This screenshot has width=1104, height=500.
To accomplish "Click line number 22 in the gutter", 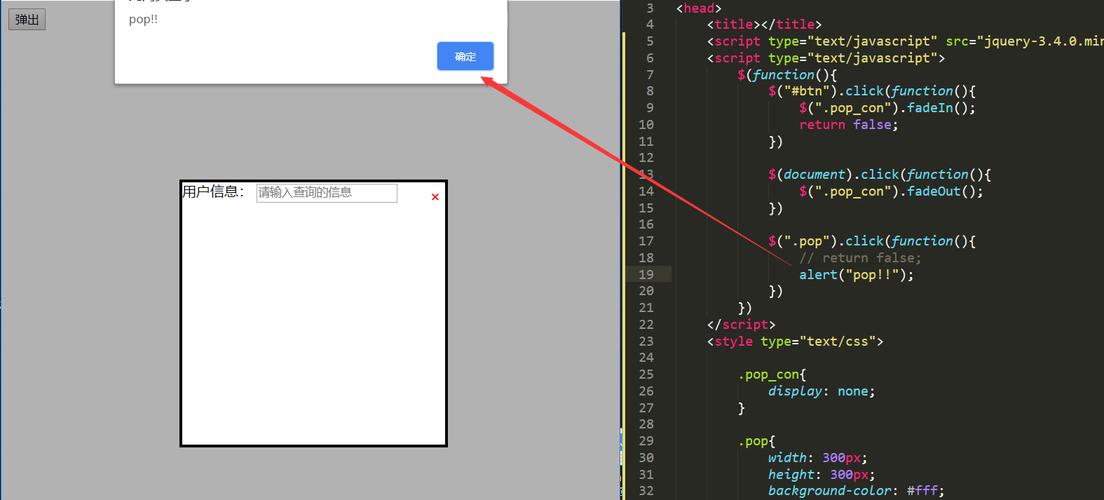I will 647,325.
